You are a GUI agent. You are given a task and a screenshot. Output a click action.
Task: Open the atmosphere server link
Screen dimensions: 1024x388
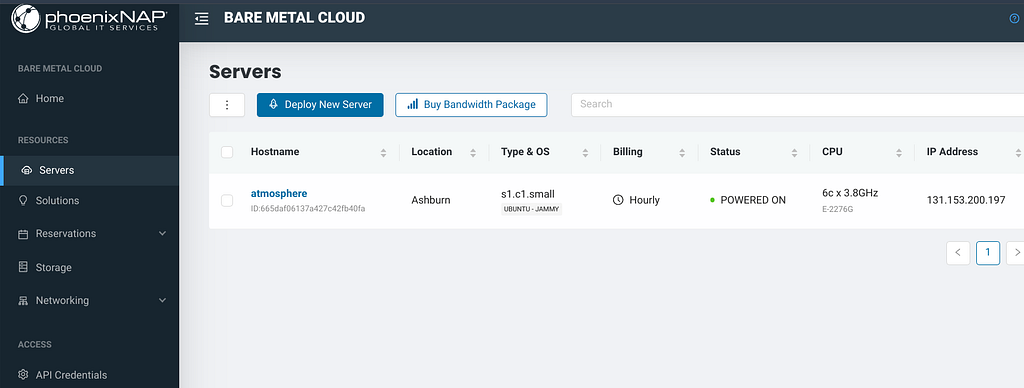tap(279, 193)
